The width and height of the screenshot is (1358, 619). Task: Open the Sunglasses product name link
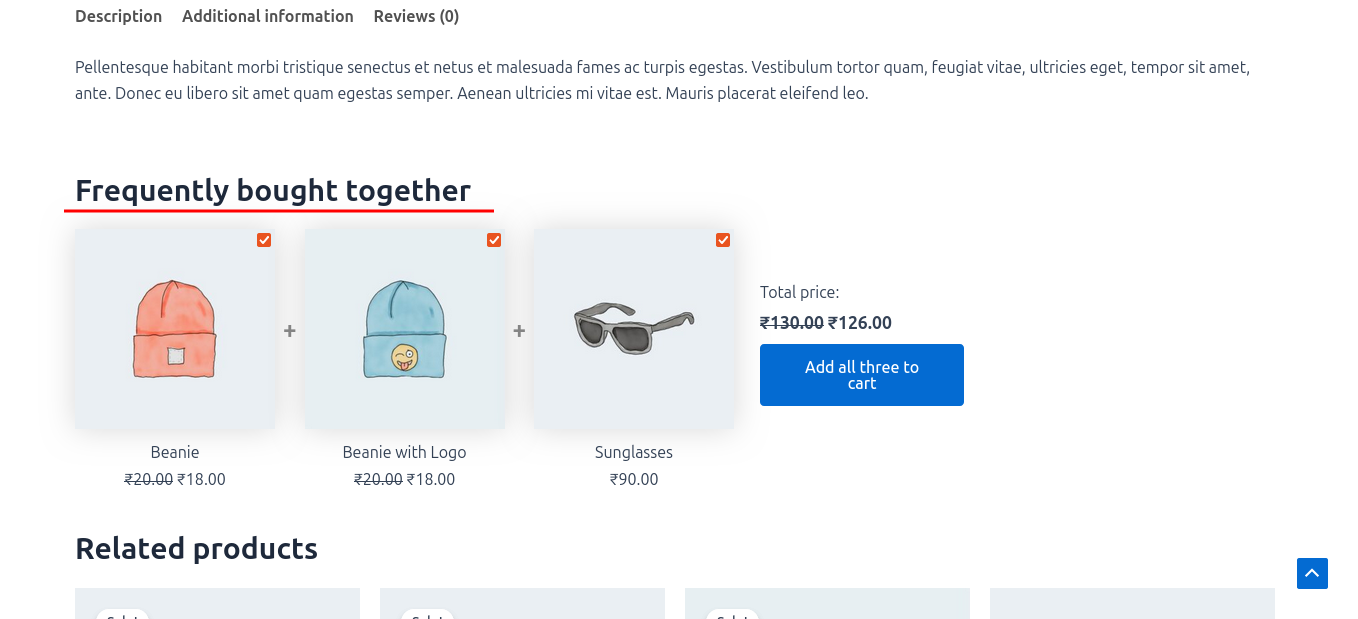click(634, 452)
